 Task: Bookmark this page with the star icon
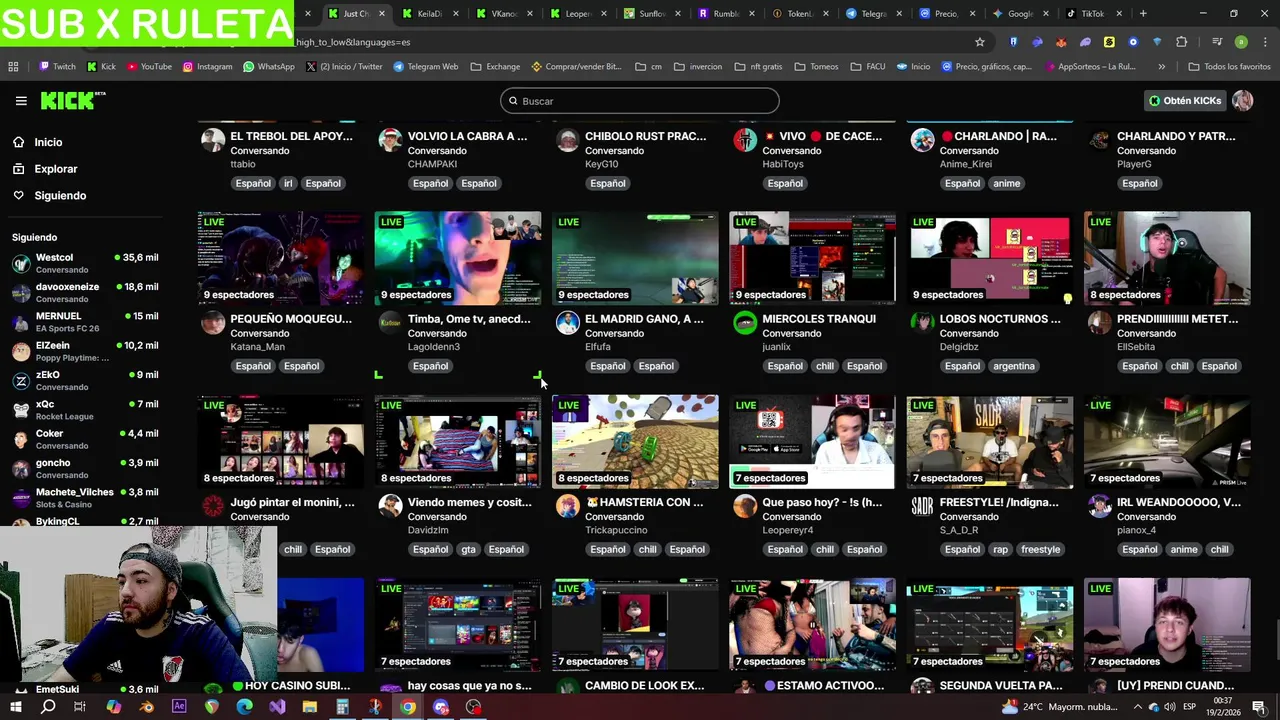tap(980, 42)
